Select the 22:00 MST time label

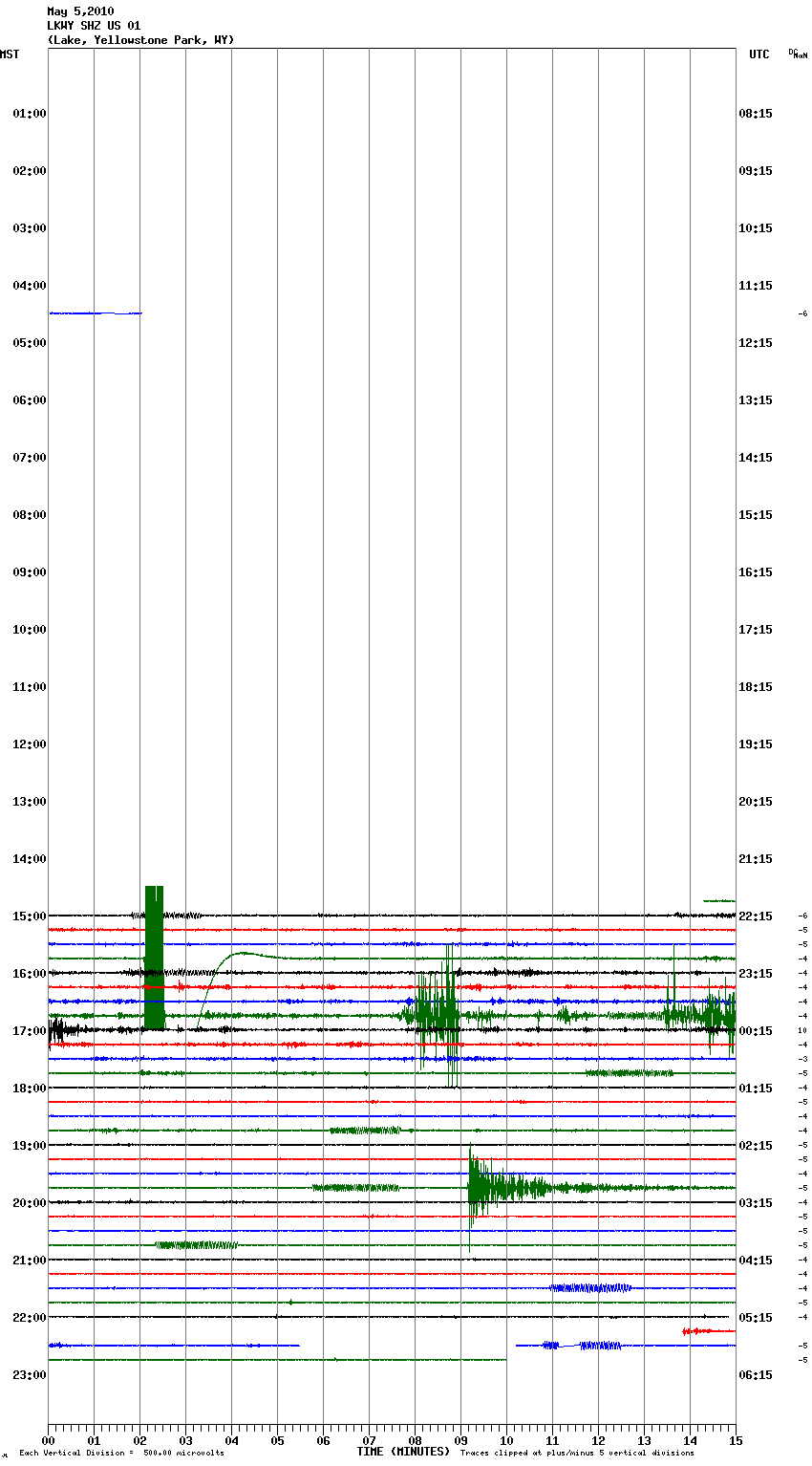30,1318
